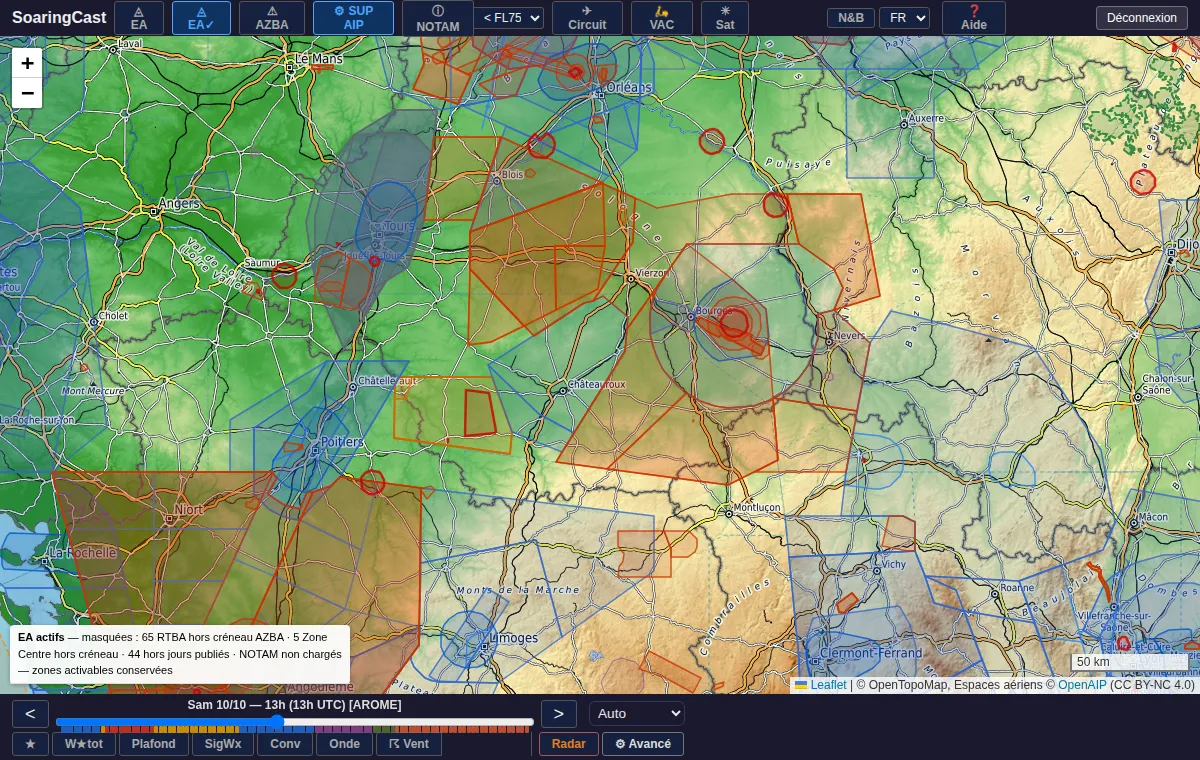Show VAC charts layer
This screenshot has width=1200, height=760.
click(x=662, y=18)
